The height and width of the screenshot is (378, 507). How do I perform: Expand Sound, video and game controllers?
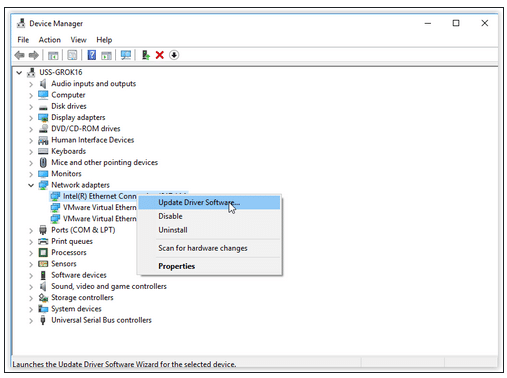pos(31,287)
